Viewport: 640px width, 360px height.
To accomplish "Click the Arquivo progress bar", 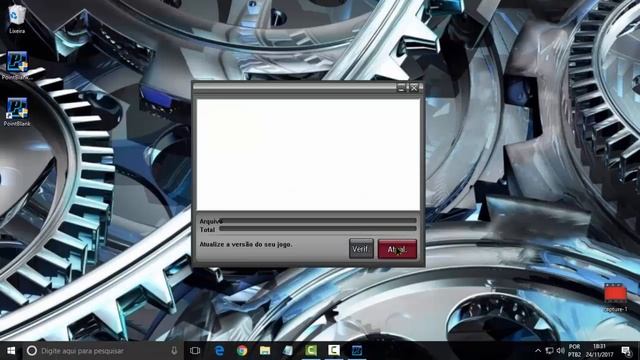I will coord(318,220).
